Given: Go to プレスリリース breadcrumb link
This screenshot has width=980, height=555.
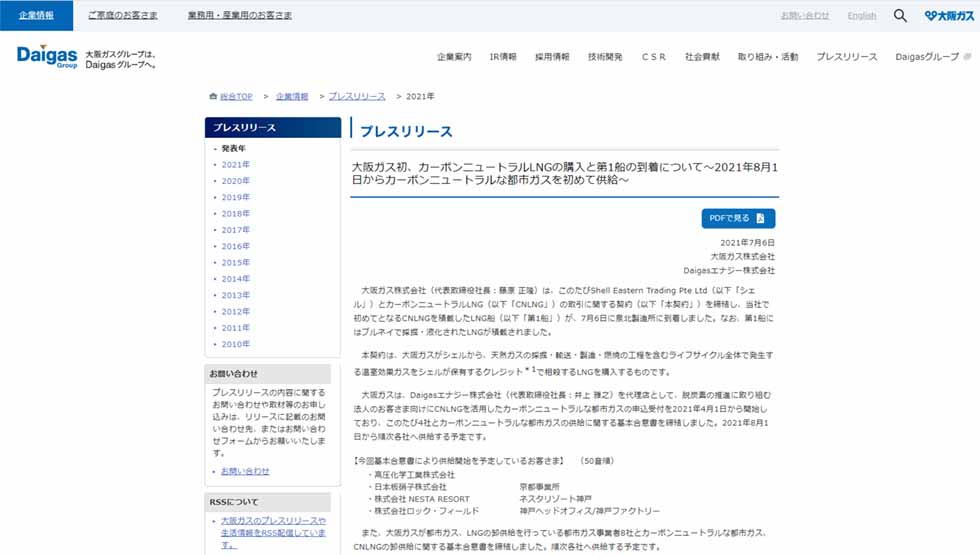Looking at the screenshot, I should 357,96.
